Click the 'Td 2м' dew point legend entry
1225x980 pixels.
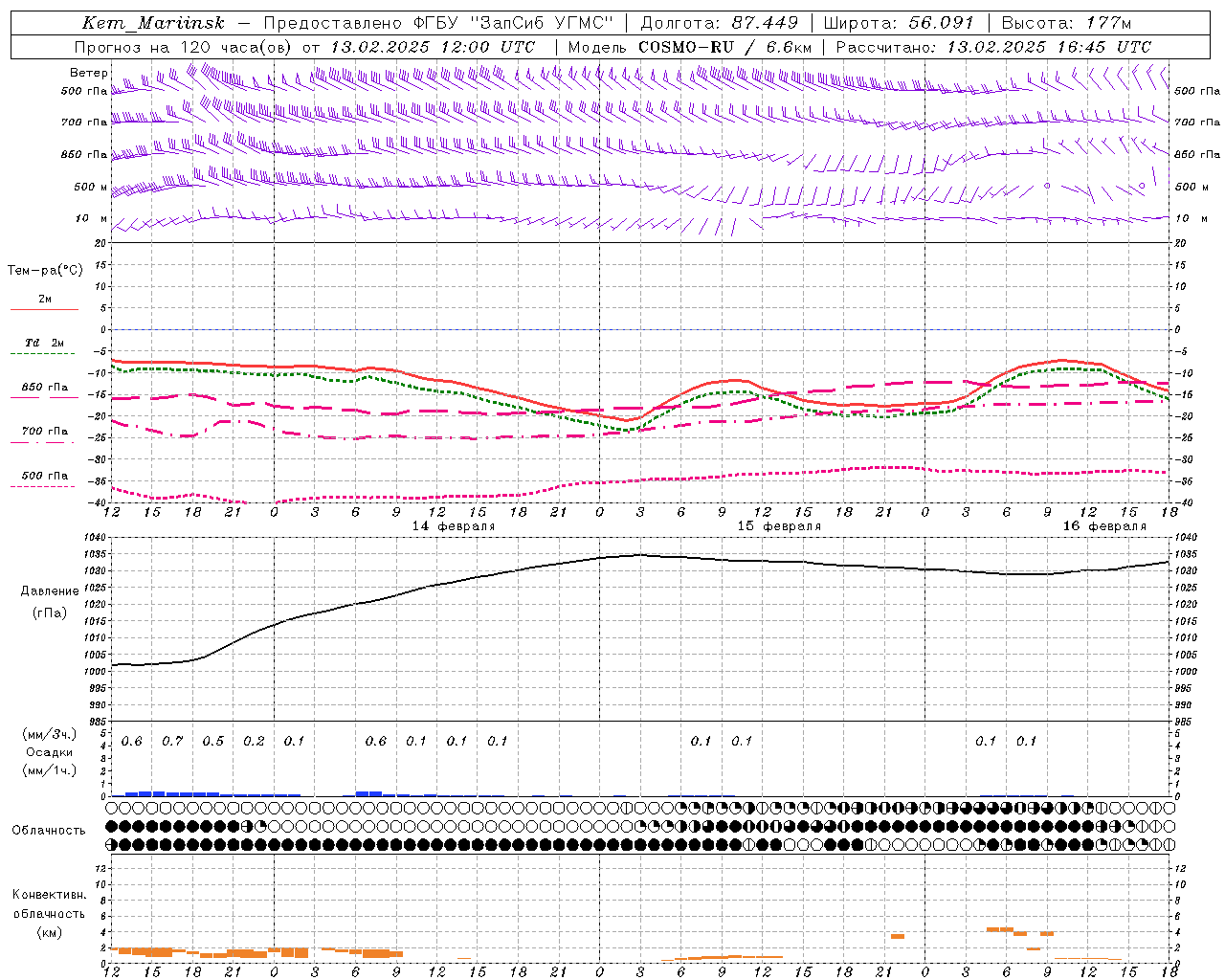tap(44, 343)
